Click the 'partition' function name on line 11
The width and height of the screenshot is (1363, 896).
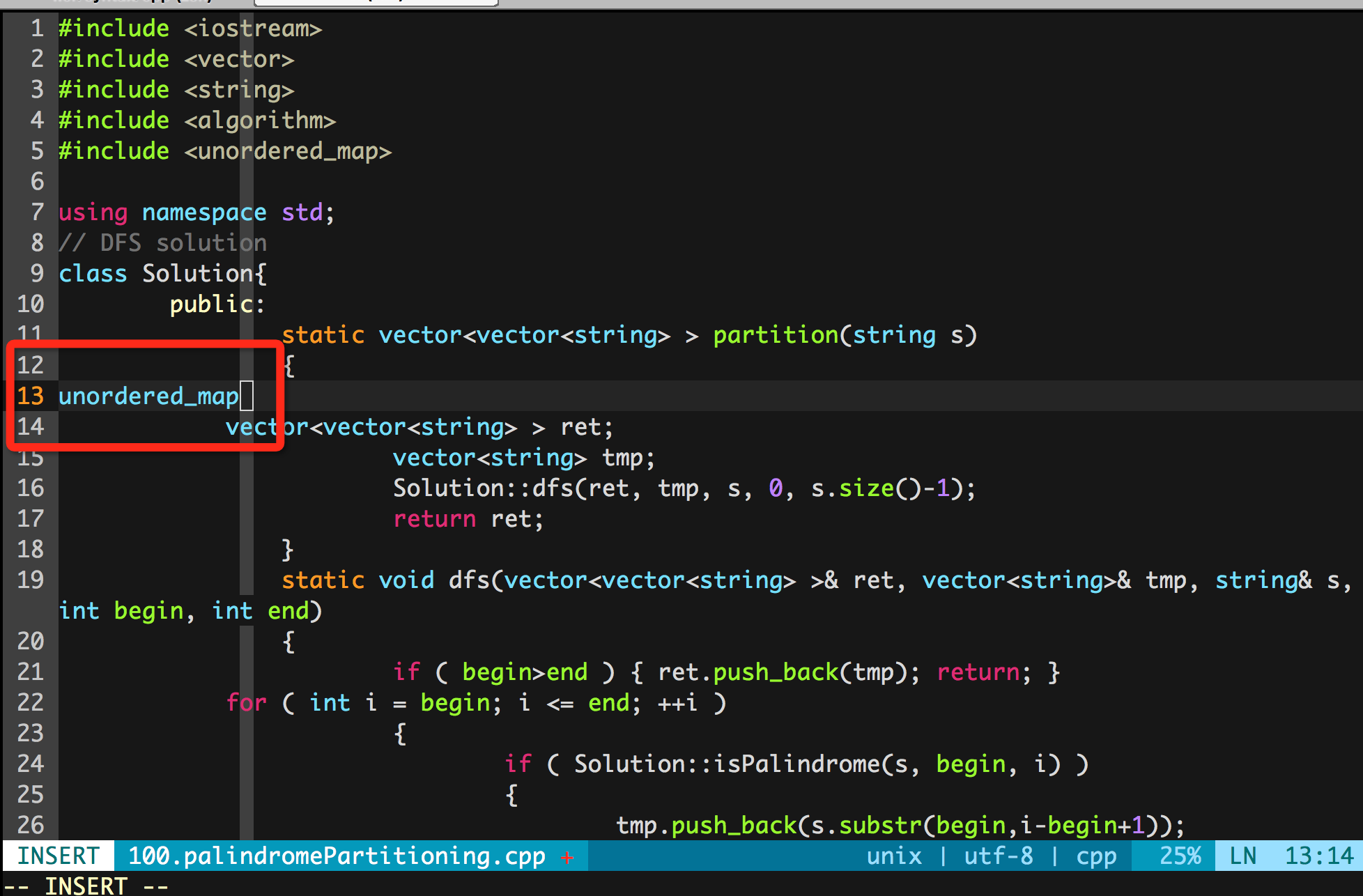coord(776,336)
